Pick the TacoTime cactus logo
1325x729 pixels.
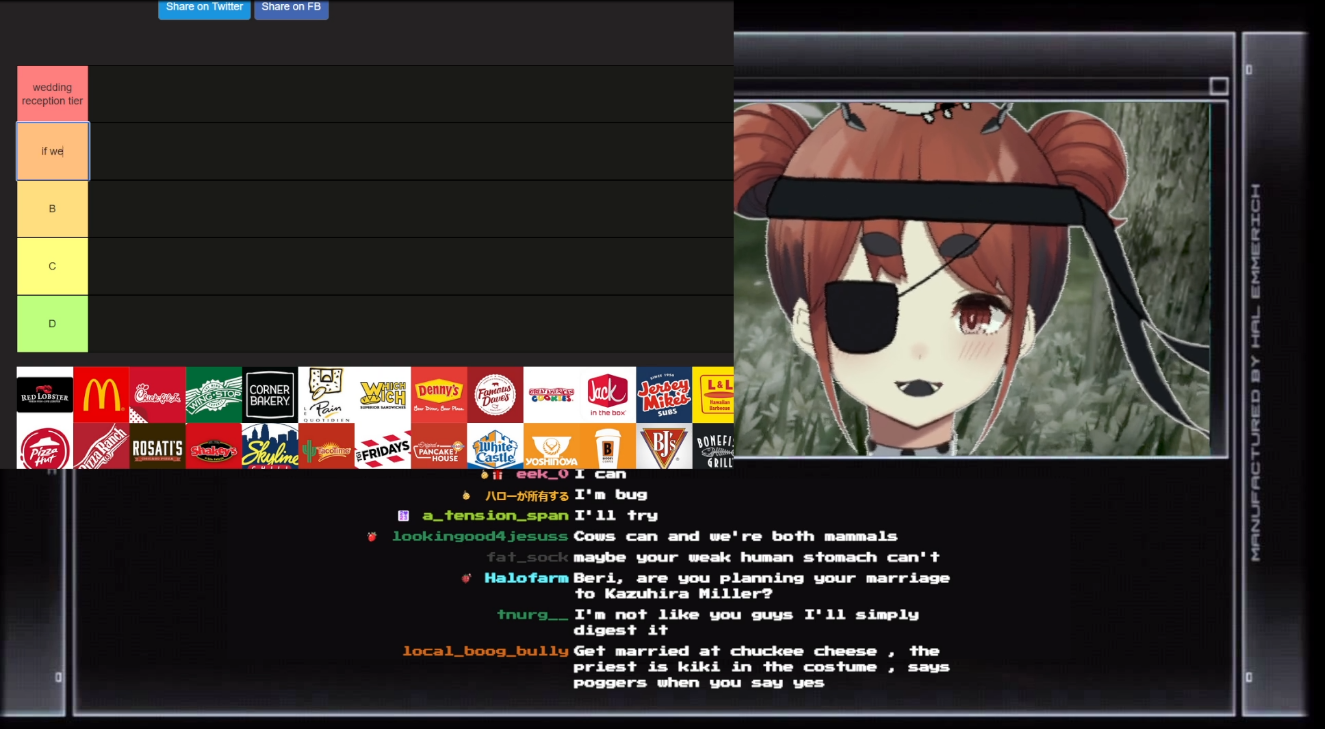pyautogui.click(x=326, y=446)
